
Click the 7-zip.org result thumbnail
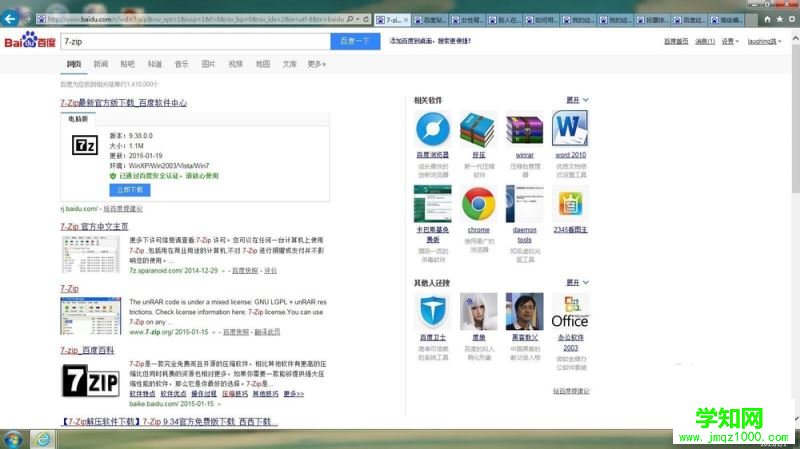click(x=91, y=316)
